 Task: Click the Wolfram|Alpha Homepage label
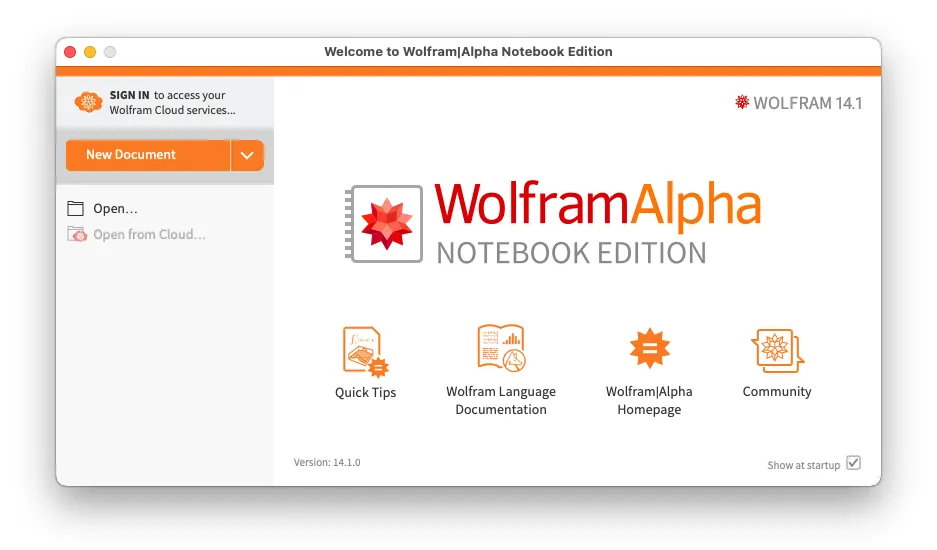pyautogui.click(x=649, y=401)
